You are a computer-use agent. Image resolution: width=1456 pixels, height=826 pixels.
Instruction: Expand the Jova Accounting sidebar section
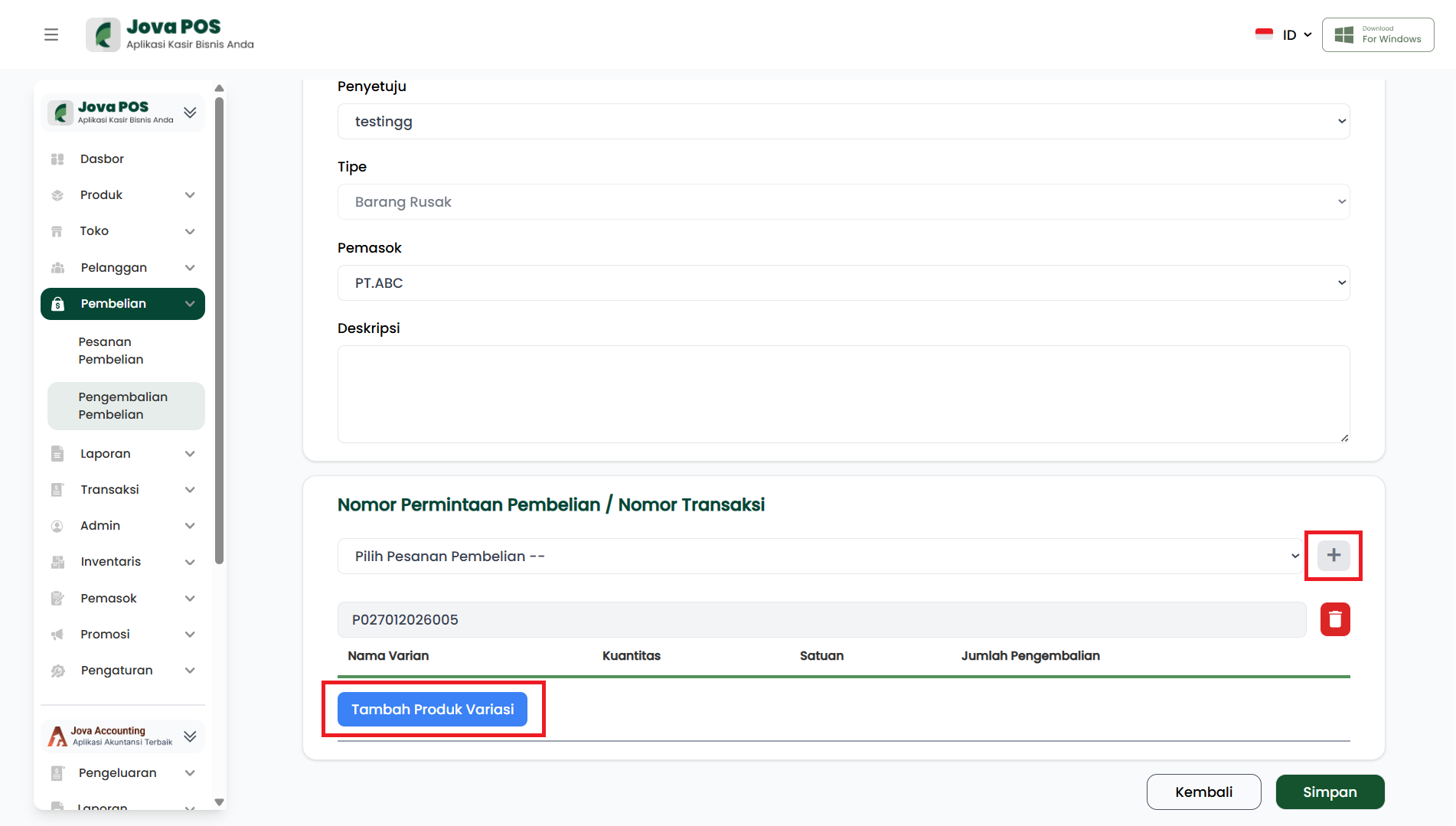click(x=190, y=736)
